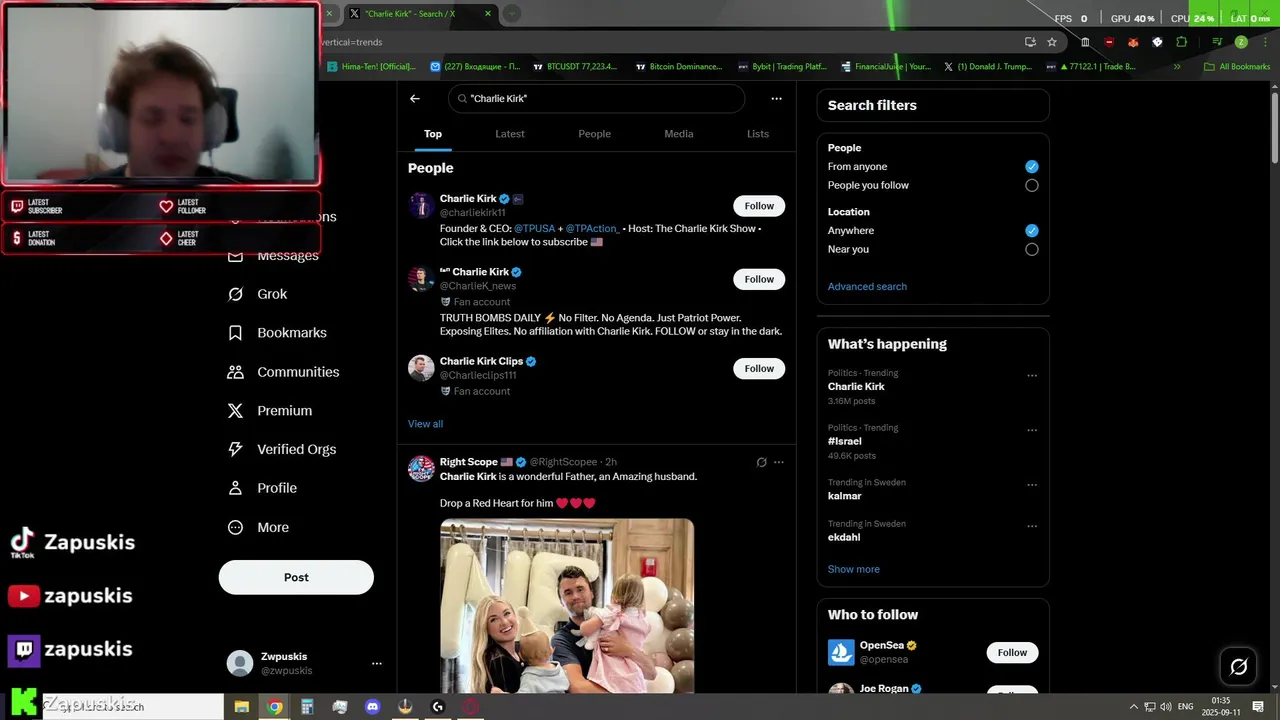Select People you follow radio option
Image resolution: width=1280 pixels, height=720 pixels.
1032,185
